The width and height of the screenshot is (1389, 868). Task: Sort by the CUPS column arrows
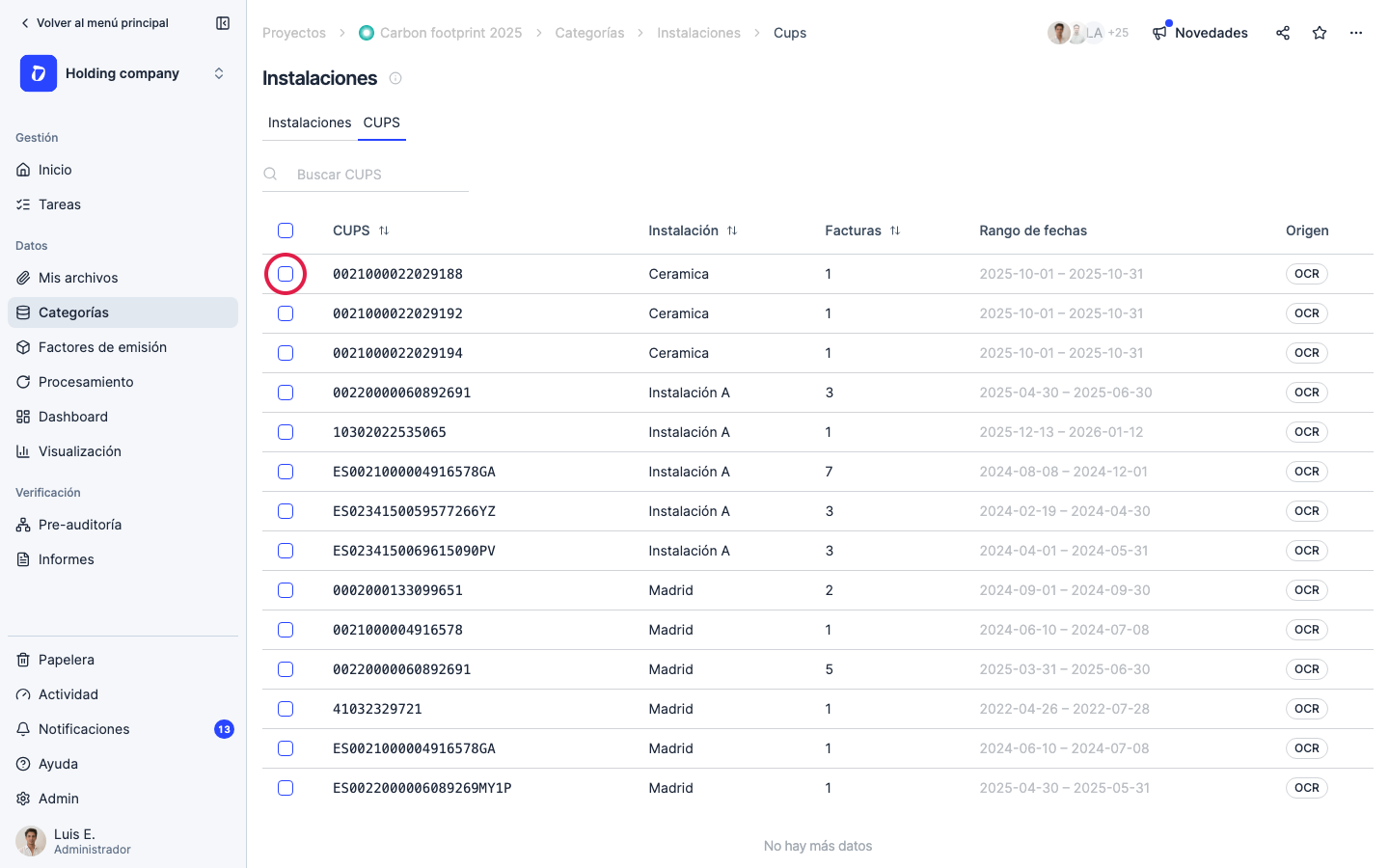pos(384,231)
